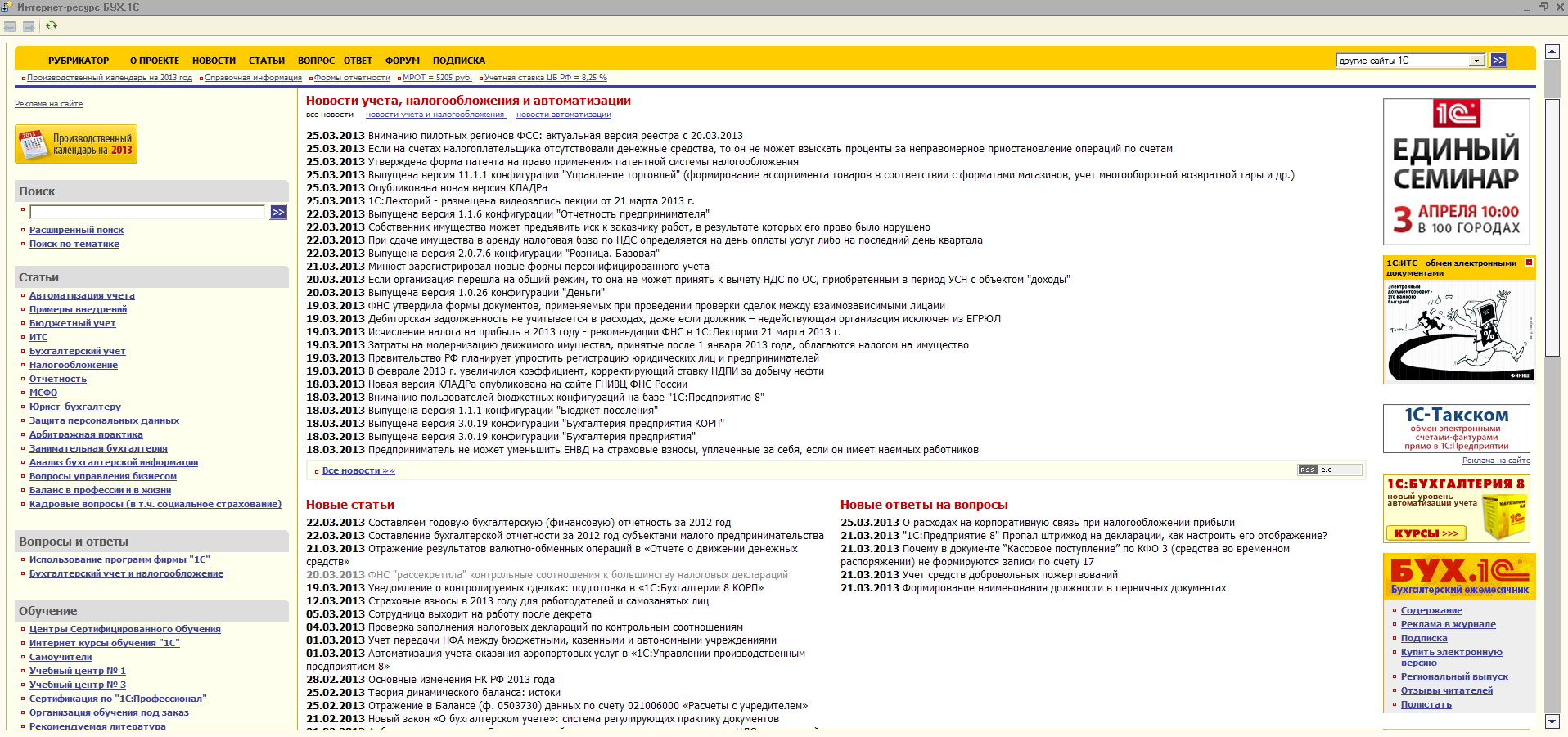Open the 'Формы отчетности' link

click(352, 78)
